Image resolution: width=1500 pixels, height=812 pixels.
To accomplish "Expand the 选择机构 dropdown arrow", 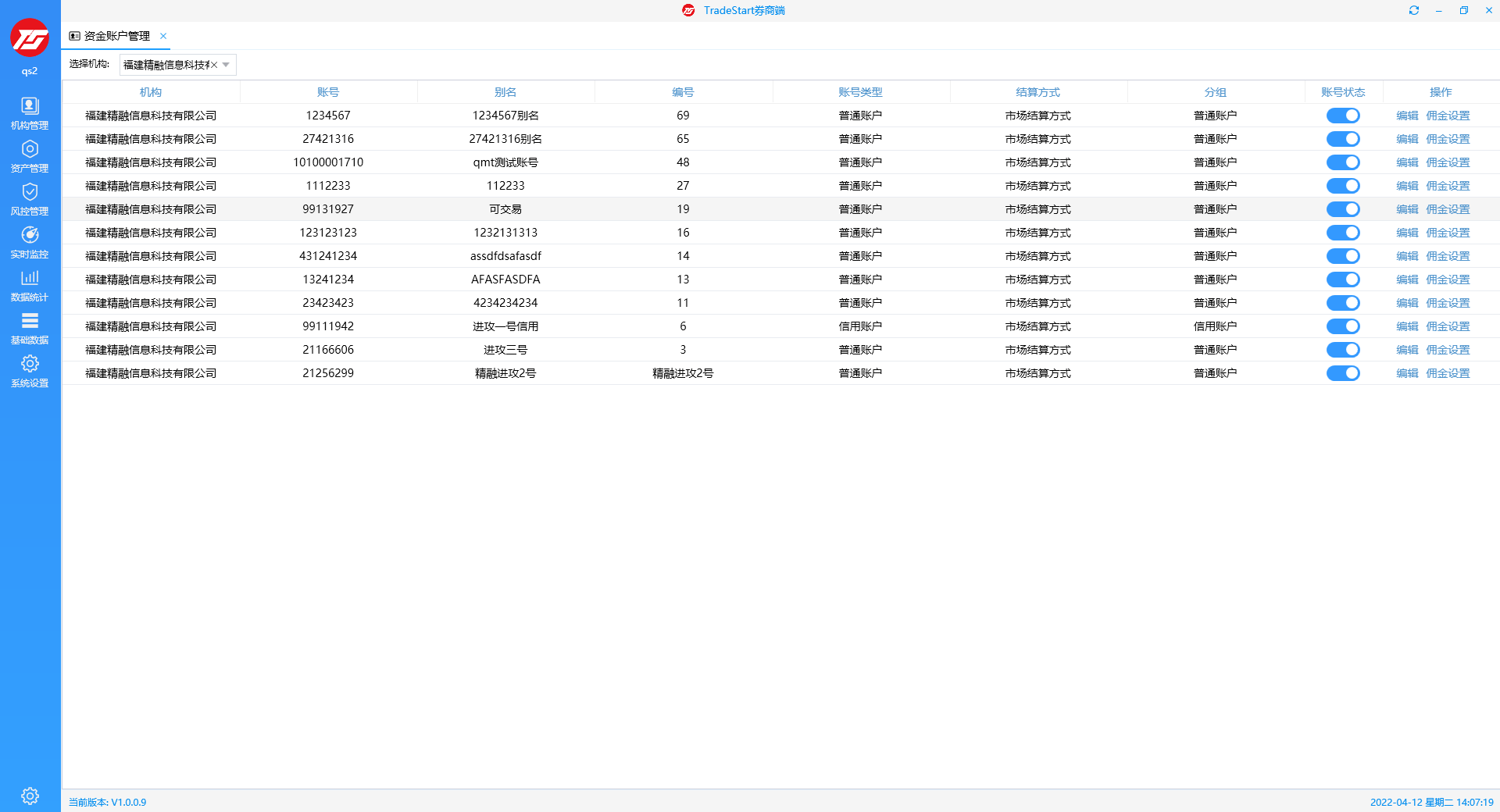I will point(227,65).
